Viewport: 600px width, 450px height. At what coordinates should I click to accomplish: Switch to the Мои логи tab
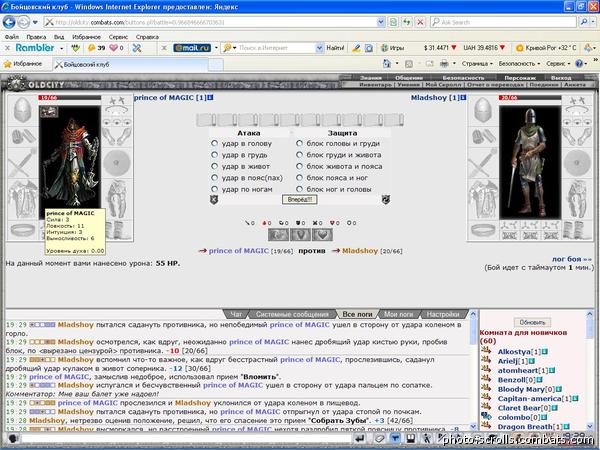tap(399, 314)
